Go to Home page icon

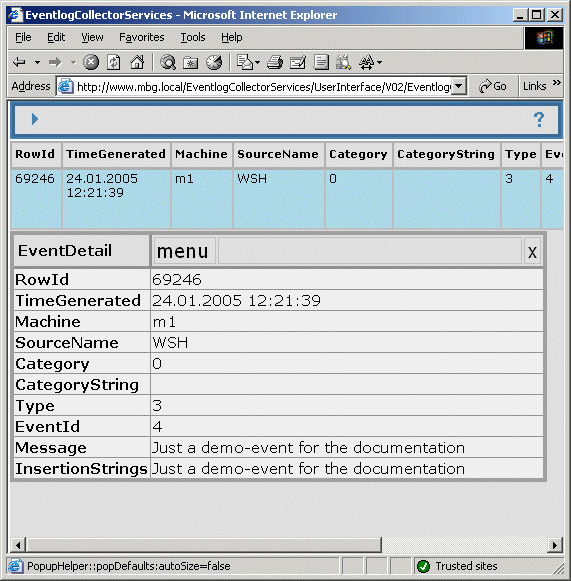coord(137,62)
